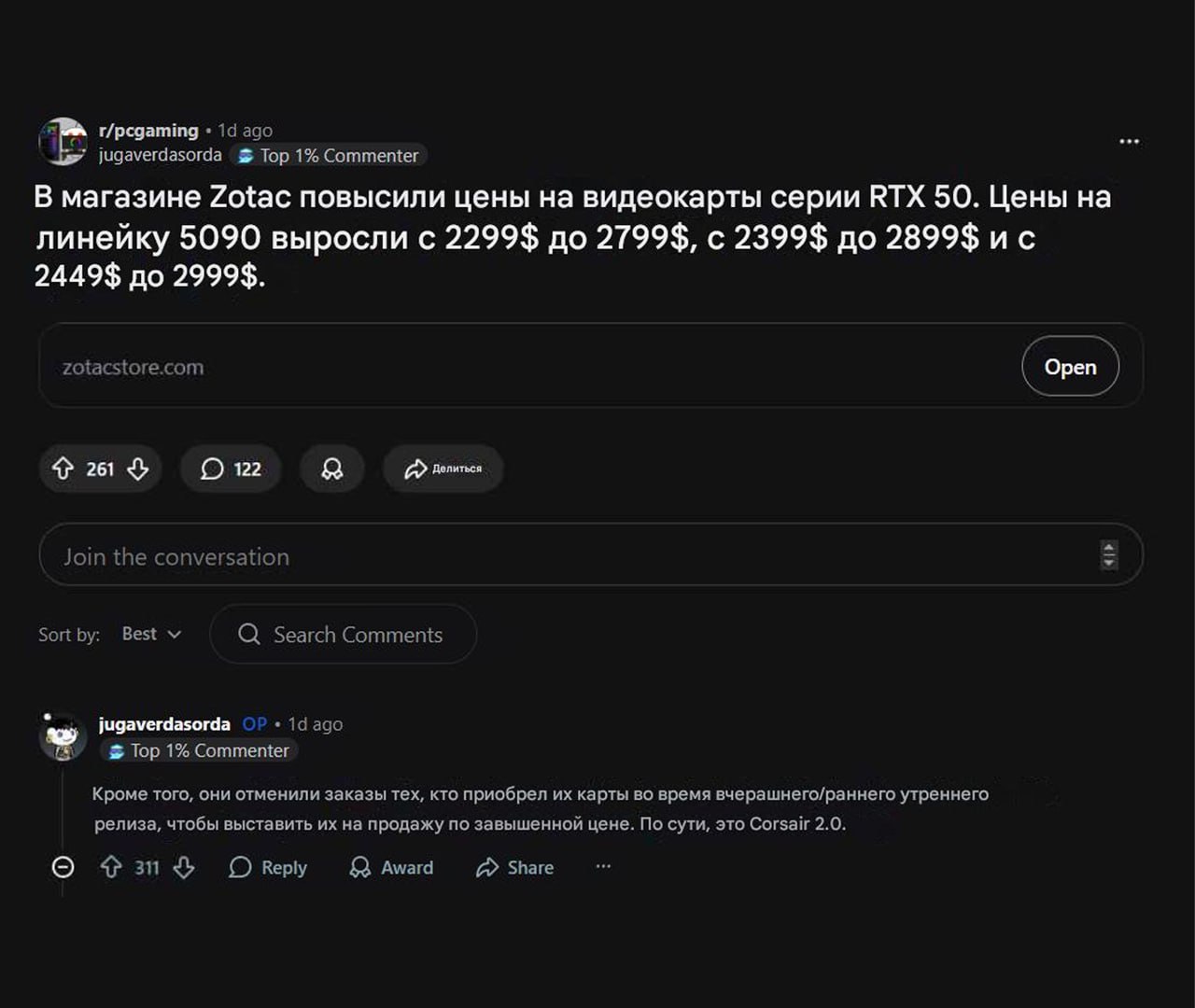
Task: Open the comment's more options ellipsis
Action: coord(603,866)
